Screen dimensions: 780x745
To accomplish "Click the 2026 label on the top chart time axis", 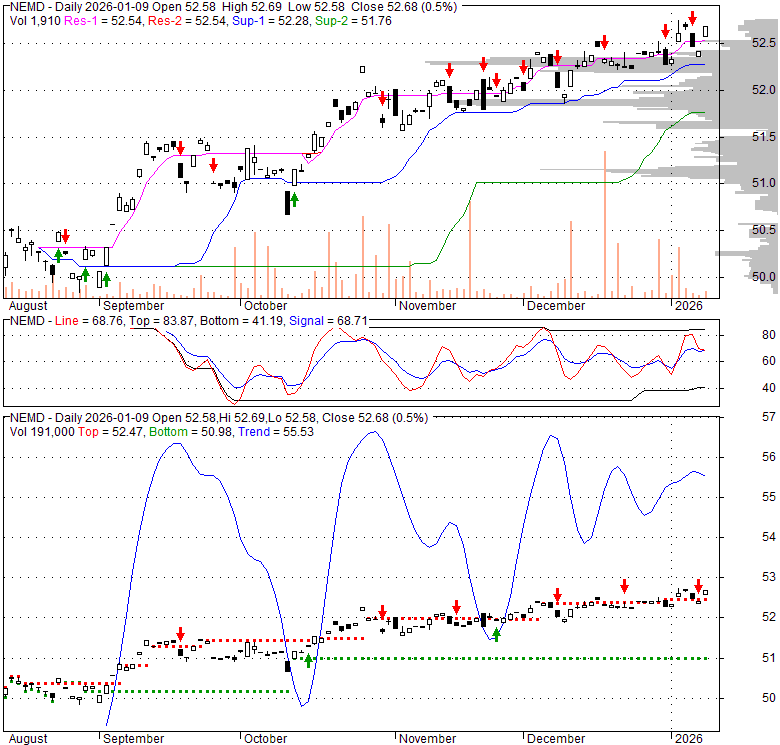I will (x=687, y=305).
